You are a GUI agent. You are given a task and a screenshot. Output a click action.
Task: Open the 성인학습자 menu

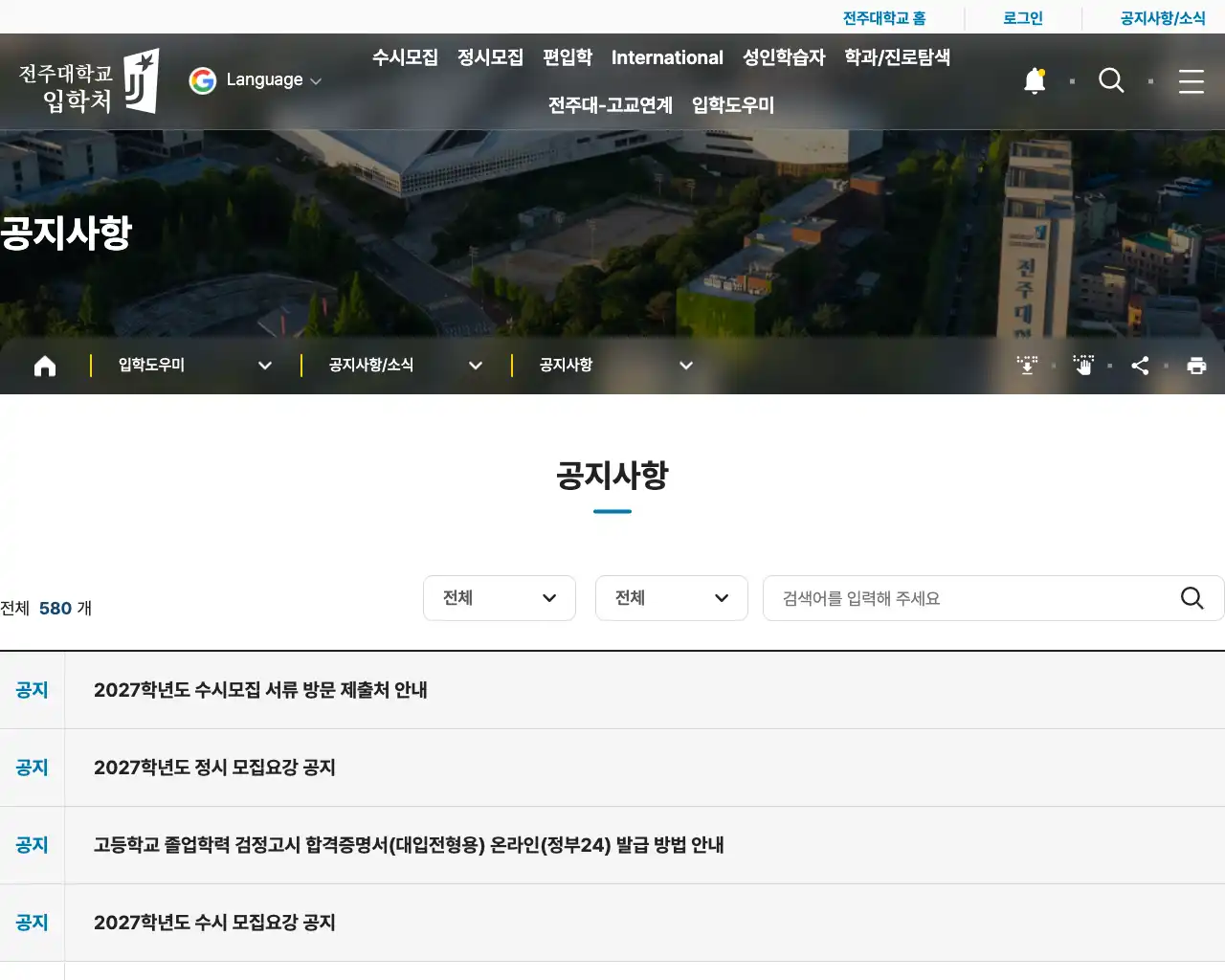[784, 57]
